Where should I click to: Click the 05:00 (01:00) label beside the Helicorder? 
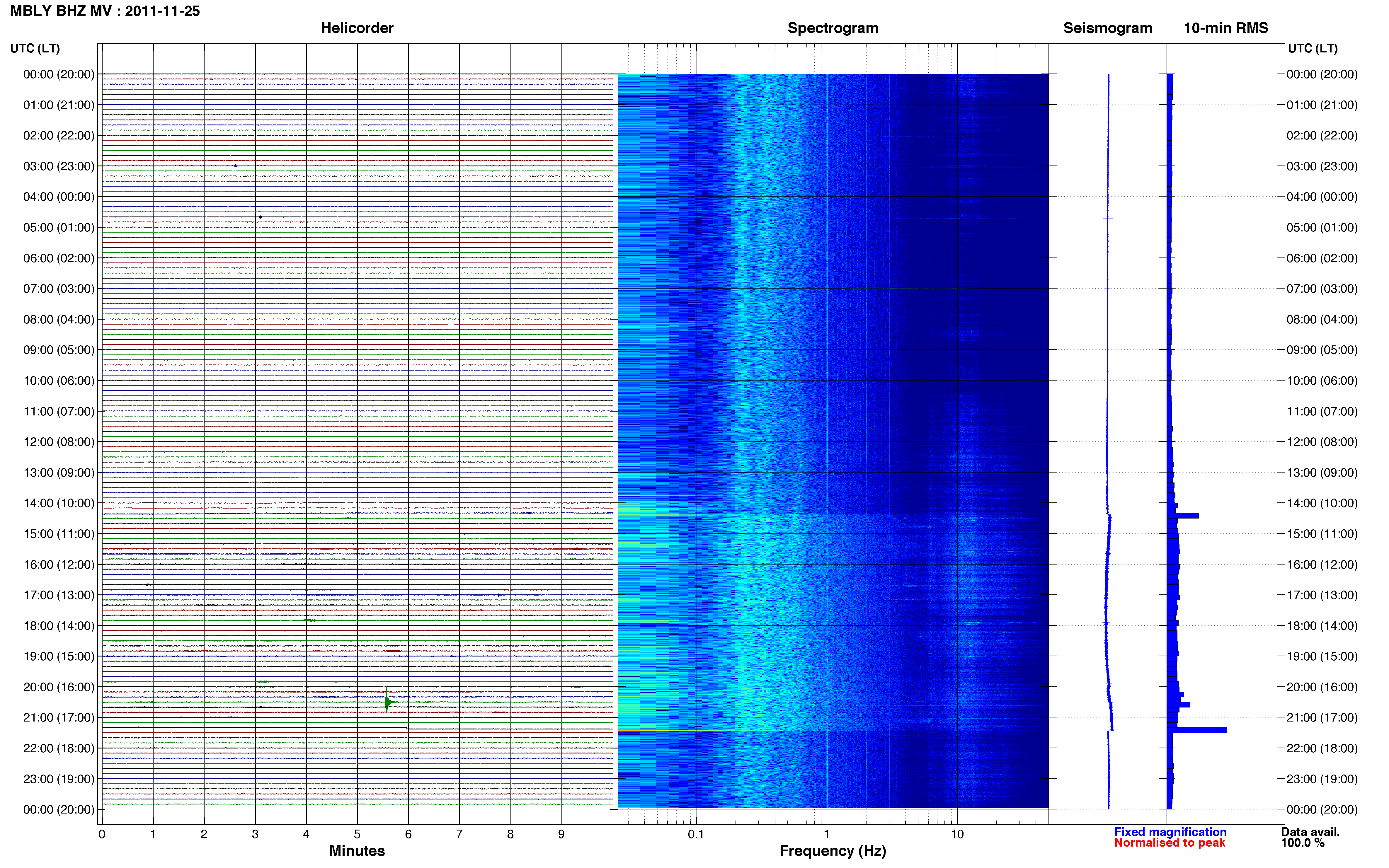coord(59,227)
